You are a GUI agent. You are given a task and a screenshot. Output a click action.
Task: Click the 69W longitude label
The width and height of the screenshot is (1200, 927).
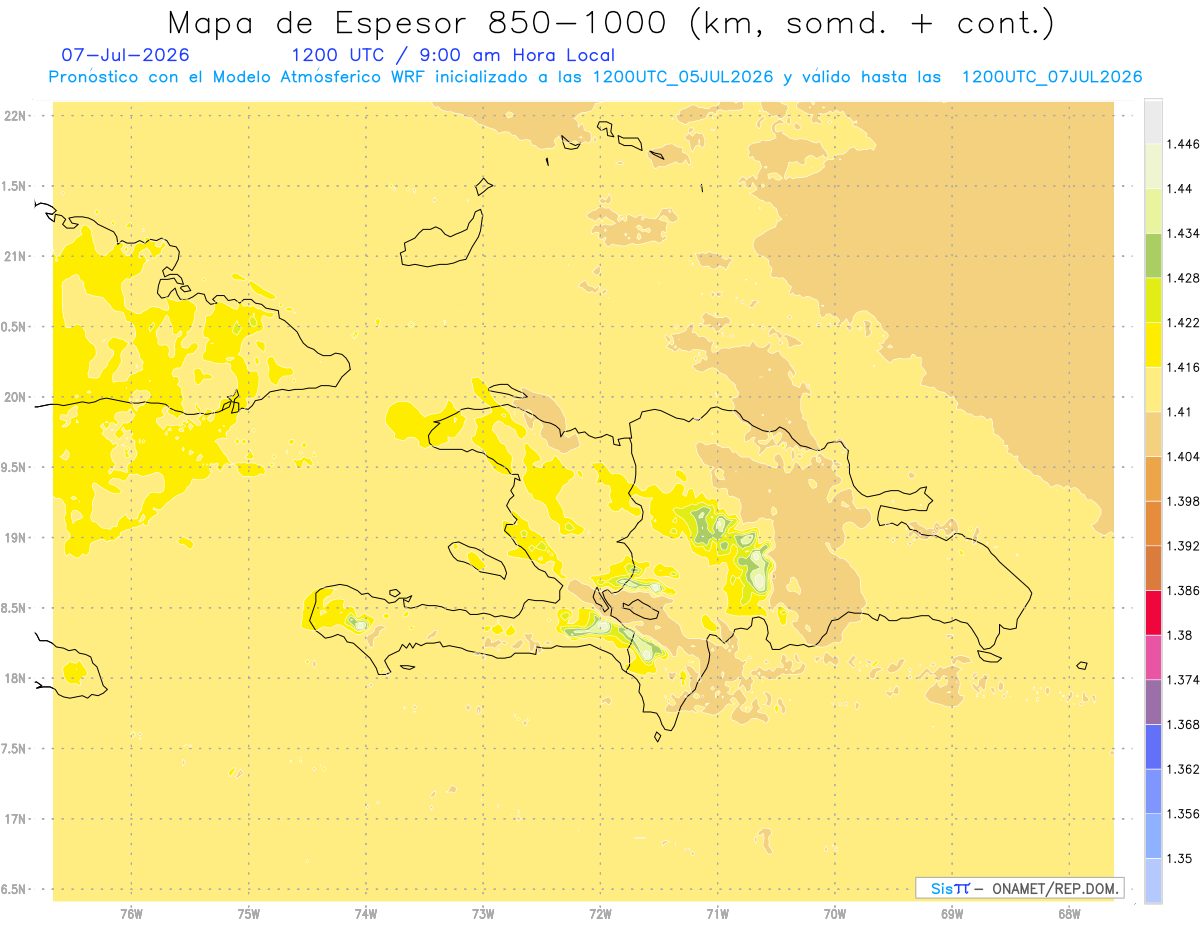[x=952, y=914]
